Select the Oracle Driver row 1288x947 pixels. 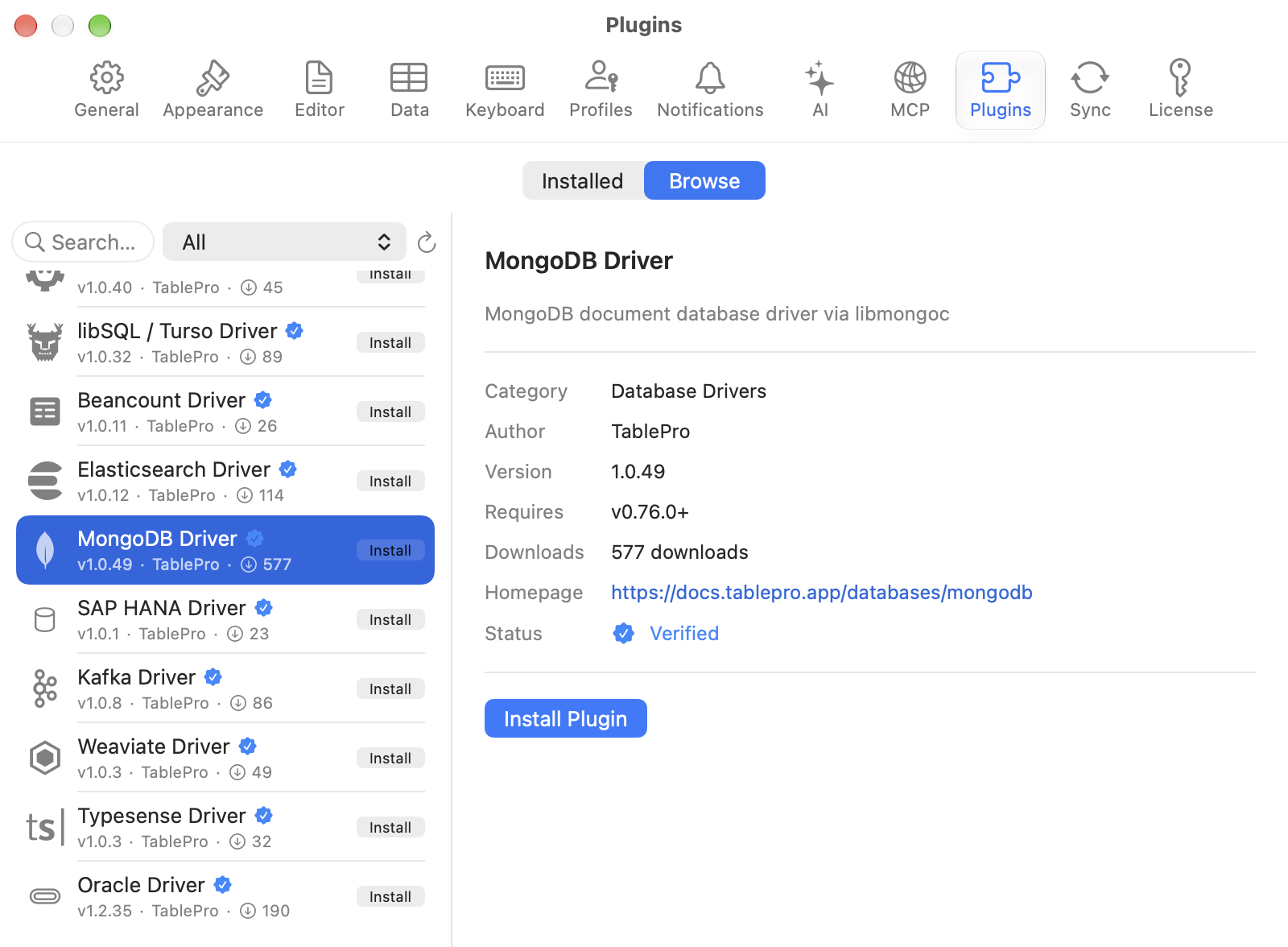[x=225, y=896]
